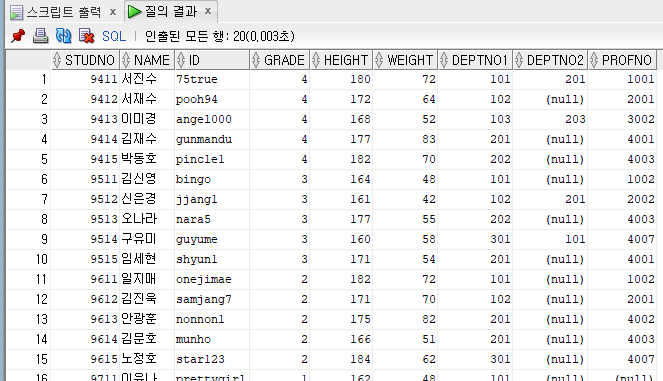Select the ID cell samjang7
Viewport: 663px width, 381px height.
coord(212,299)
